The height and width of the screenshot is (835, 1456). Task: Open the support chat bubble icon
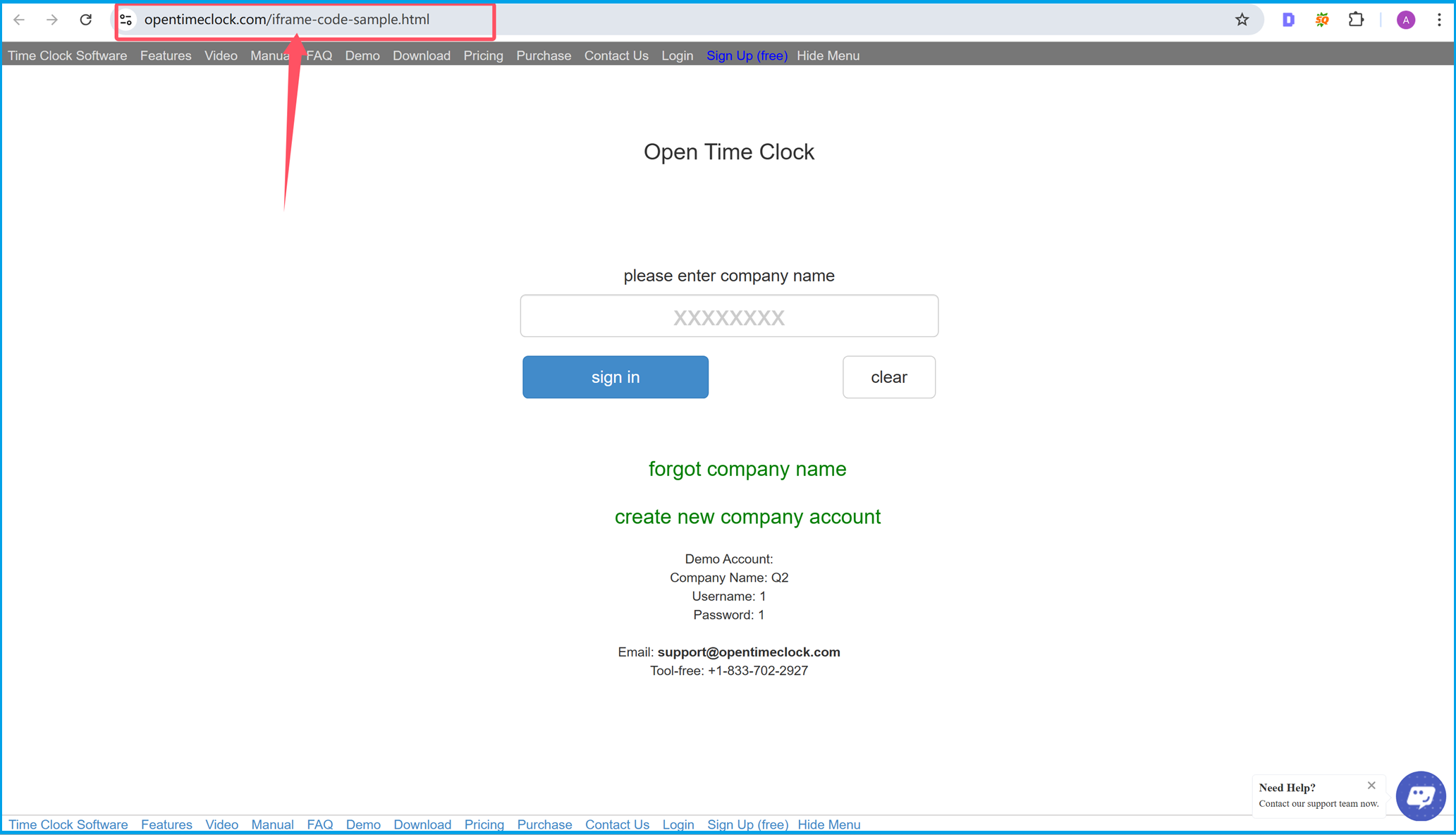pyautogui.click(x=1421, y=796)
